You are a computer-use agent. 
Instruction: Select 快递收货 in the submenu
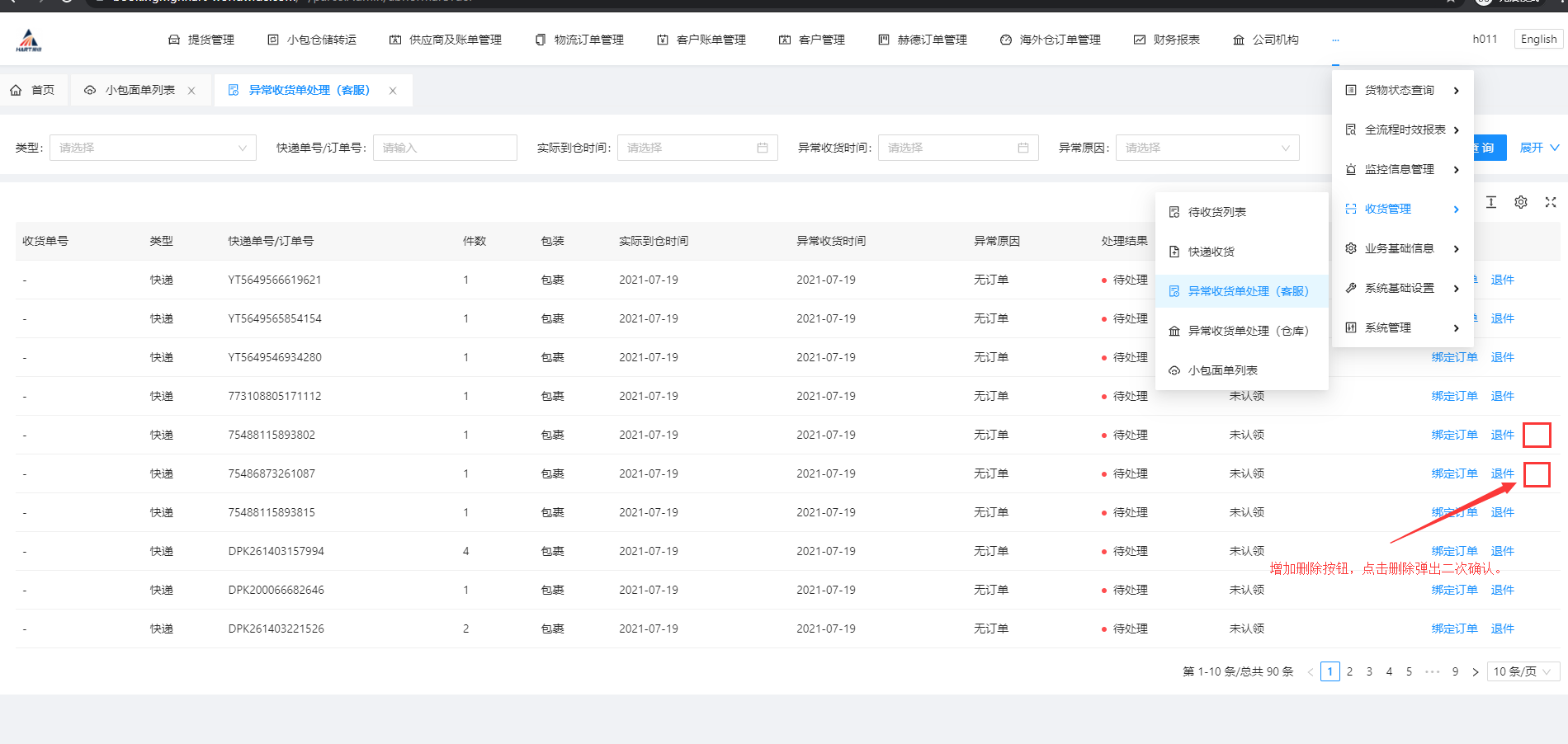(x=1211, y=252)
